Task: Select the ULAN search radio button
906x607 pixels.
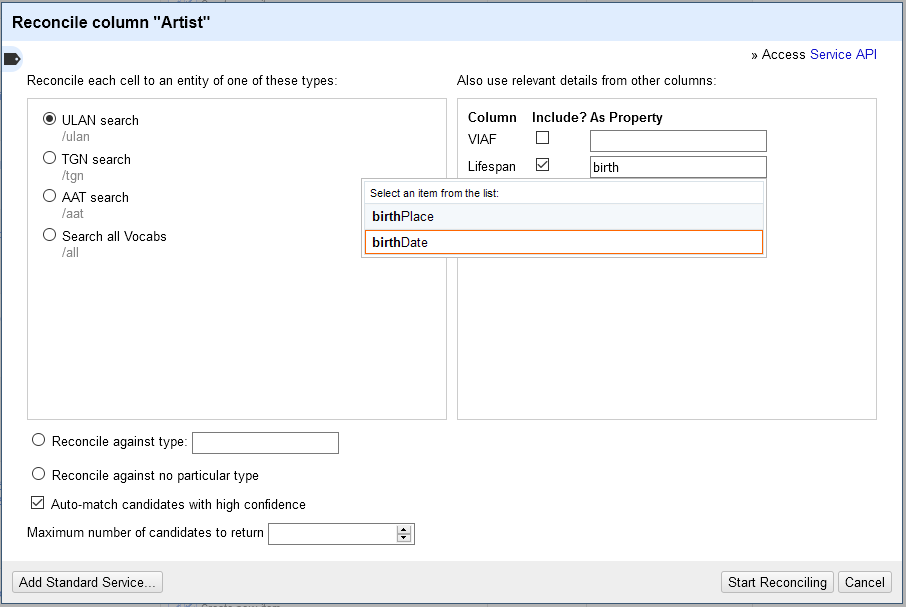Action: click(x=49, y=119)
